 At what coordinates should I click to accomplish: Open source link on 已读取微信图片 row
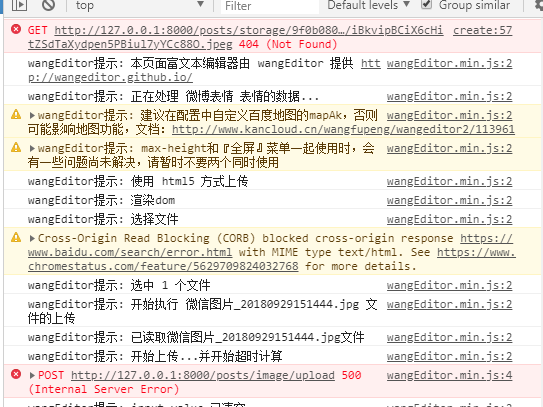point(449,337)
